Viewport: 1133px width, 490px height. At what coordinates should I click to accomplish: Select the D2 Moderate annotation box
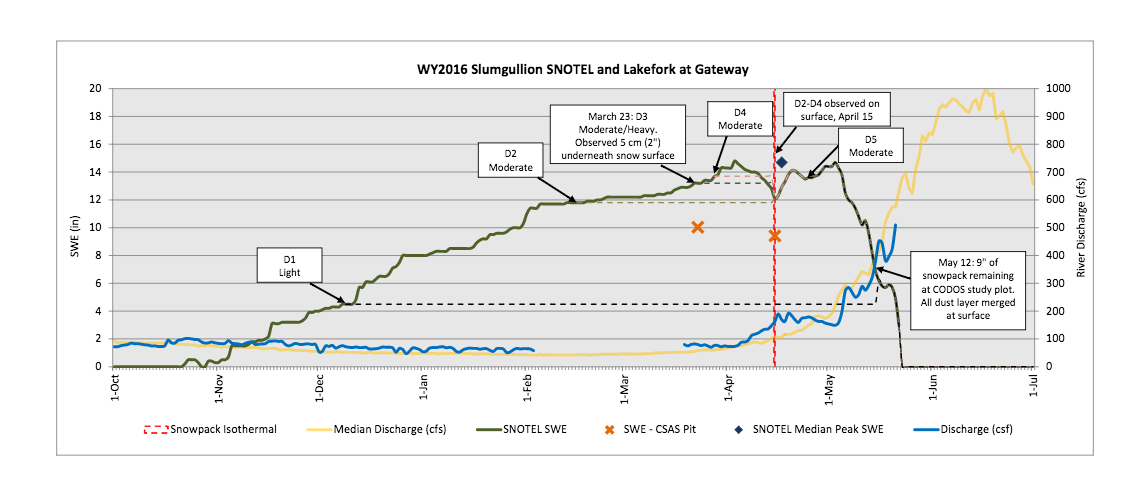510,160
